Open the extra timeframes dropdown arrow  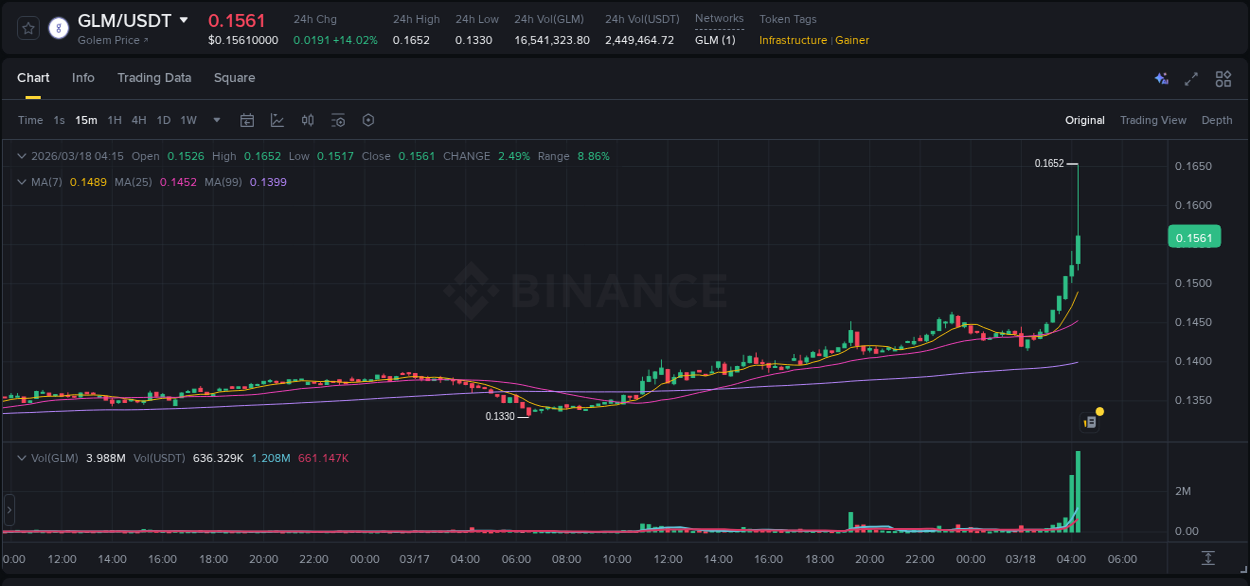click(215, 120)
